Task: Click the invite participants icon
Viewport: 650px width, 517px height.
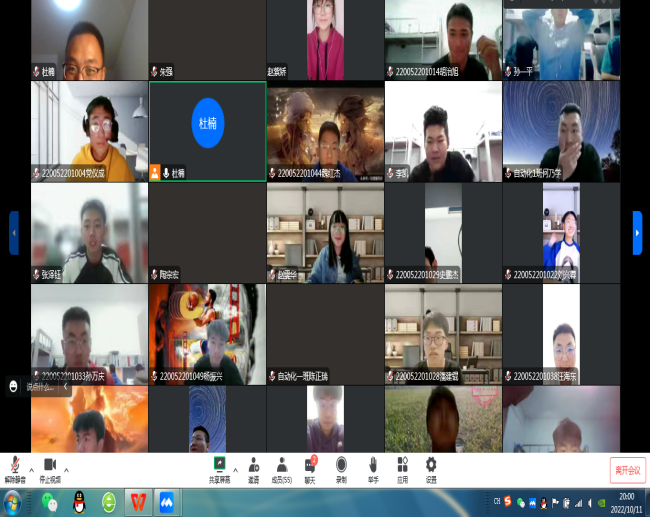Action: pyautogui.click(x=254, y=466)
